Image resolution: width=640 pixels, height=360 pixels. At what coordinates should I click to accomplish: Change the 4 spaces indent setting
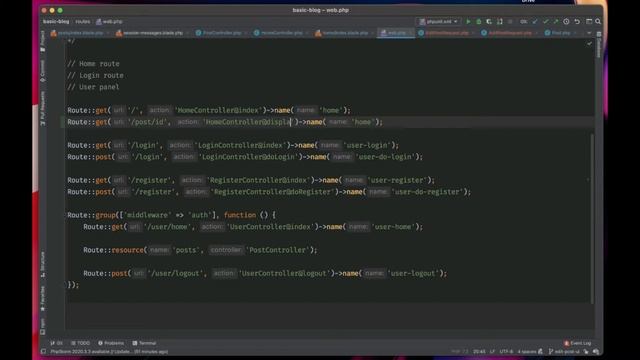coord(527,351)
